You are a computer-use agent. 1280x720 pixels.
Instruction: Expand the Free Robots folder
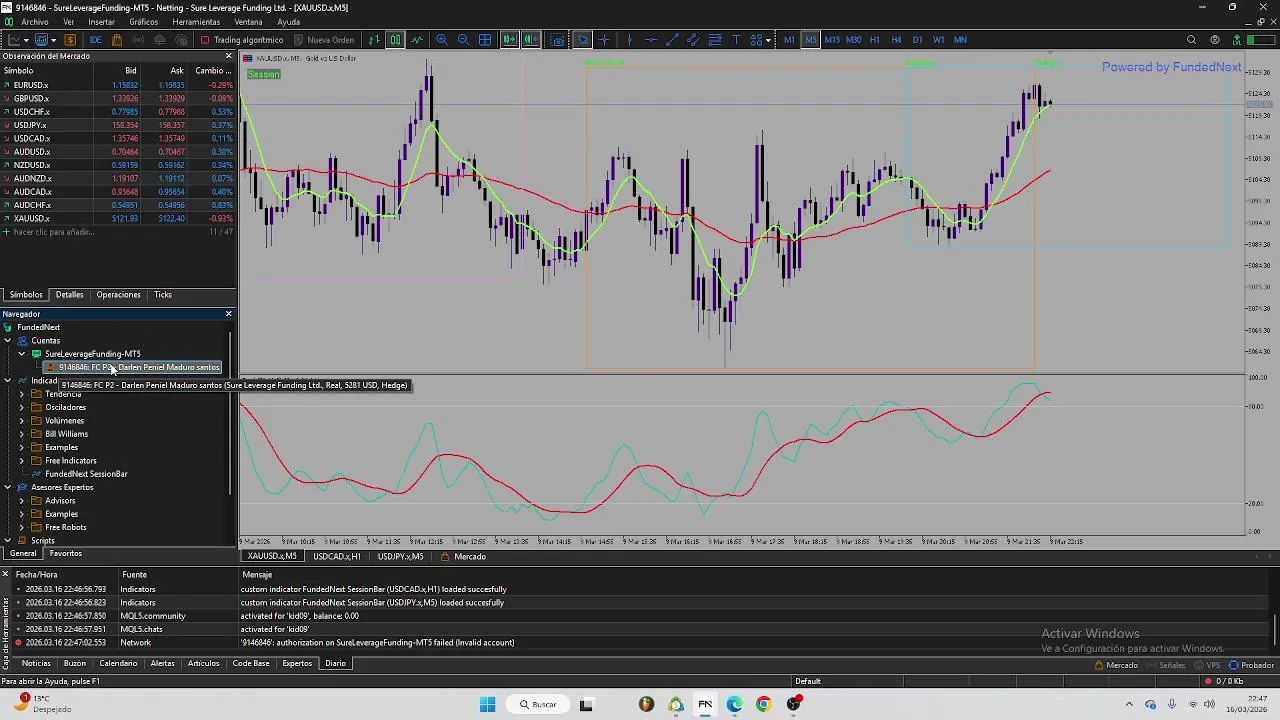22,527
